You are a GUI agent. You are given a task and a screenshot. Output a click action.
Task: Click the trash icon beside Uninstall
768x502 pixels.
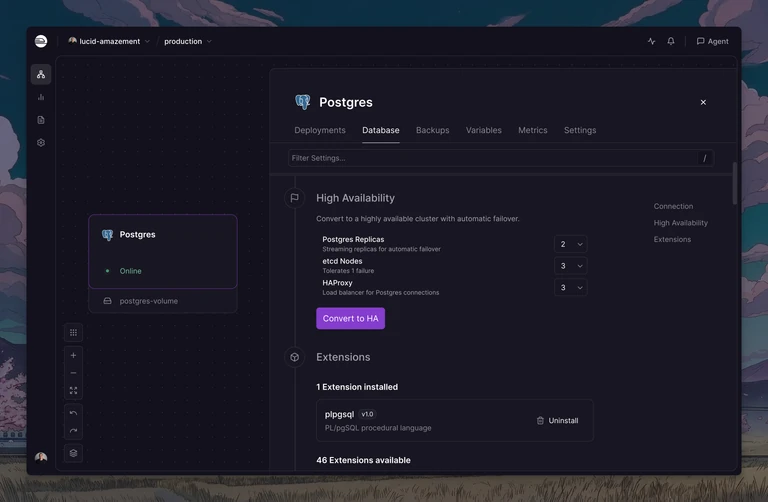point(540,421)
